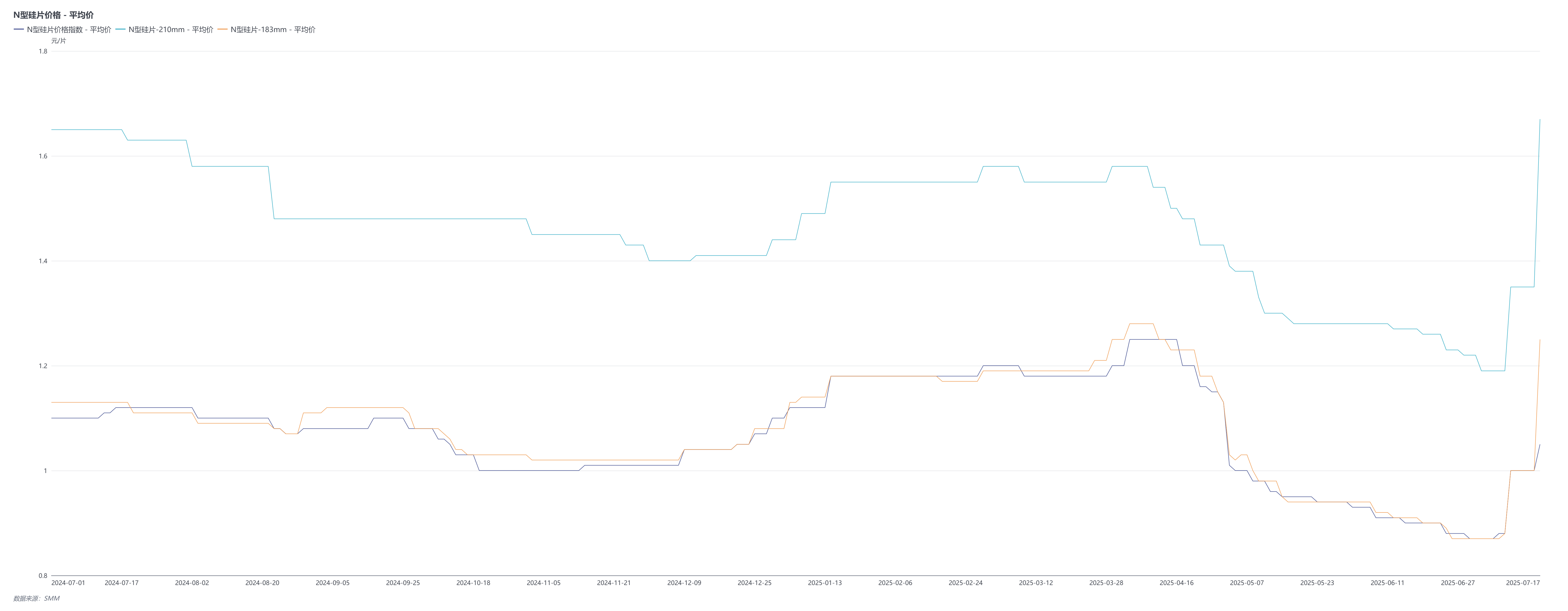Click the 元/片 unit label

[59, 41]
